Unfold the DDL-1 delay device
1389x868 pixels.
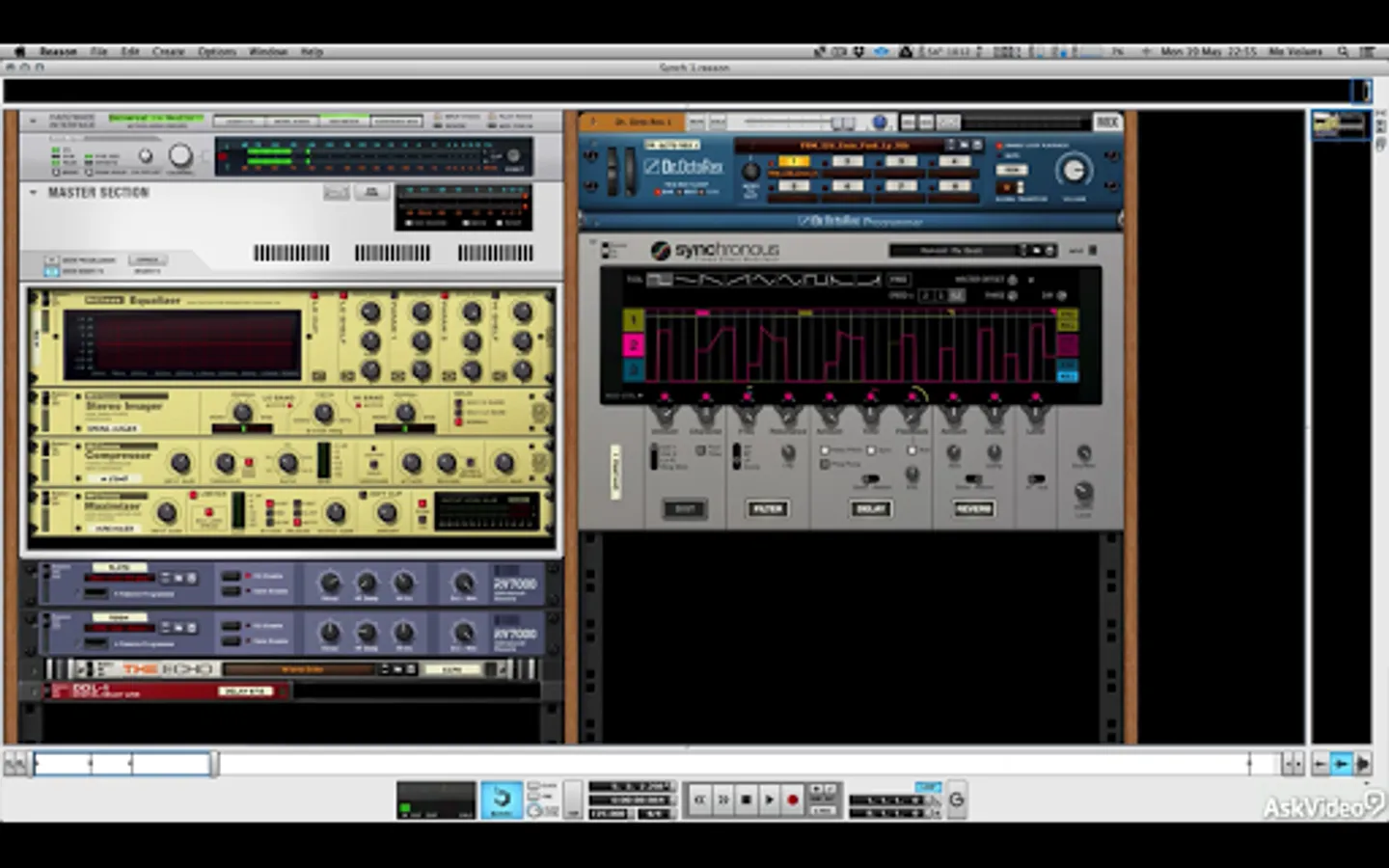click(37, 691)
